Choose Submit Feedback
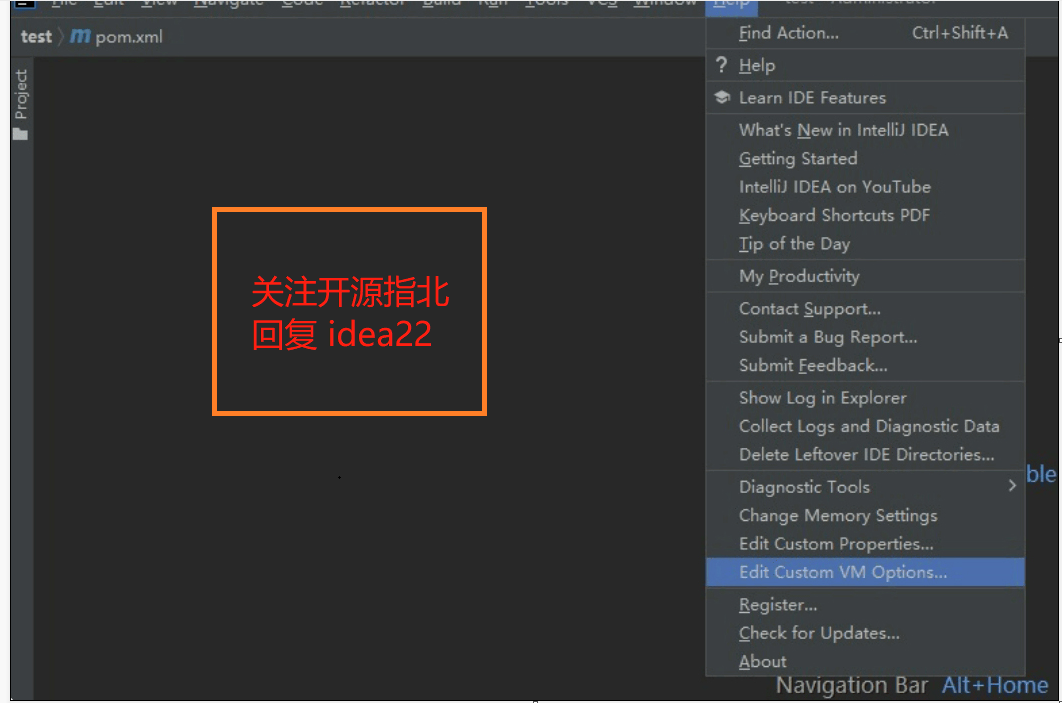Image resolution: width=1062 pixels, height=703 pixels. point(865,366)
